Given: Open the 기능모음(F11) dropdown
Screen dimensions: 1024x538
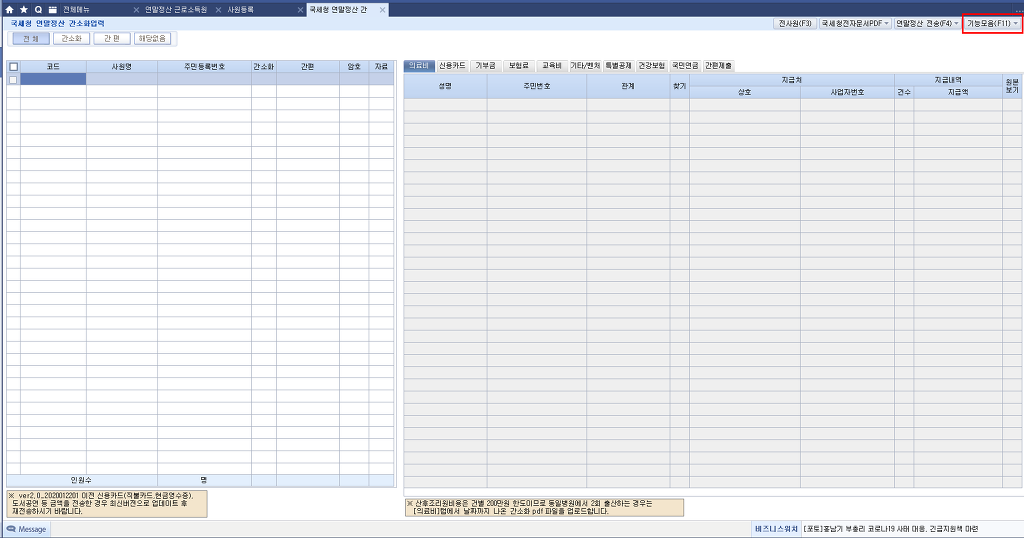Looking at the screenshot, I should tap(992, 22).
